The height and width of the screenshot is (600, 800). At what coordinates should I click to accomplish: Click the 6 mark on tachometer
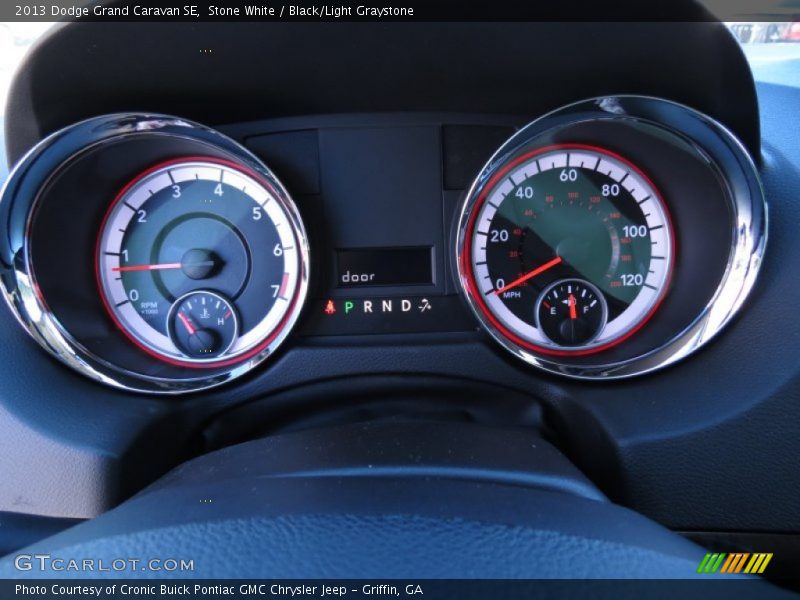click(x=277, y=249)
